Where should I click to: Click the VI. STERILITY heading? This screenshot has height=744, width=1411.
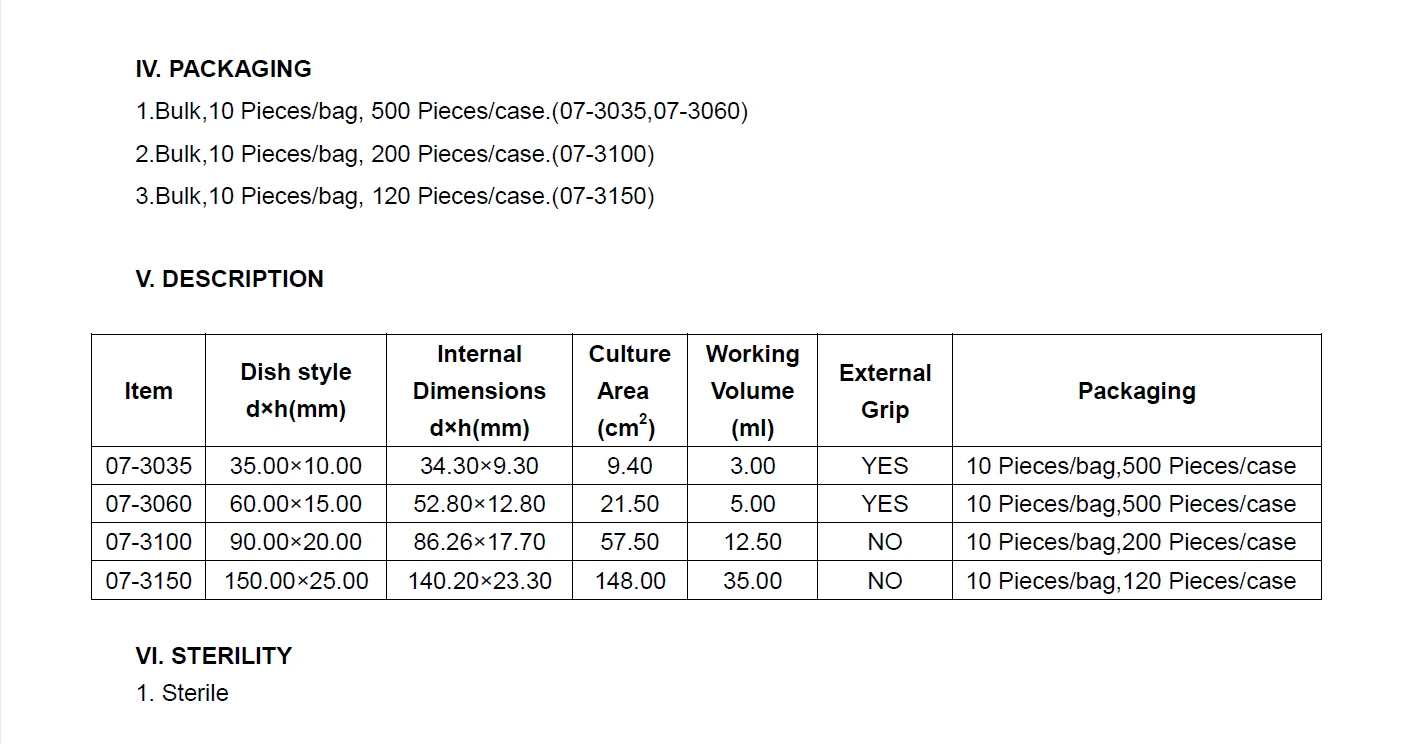(213, 656)
